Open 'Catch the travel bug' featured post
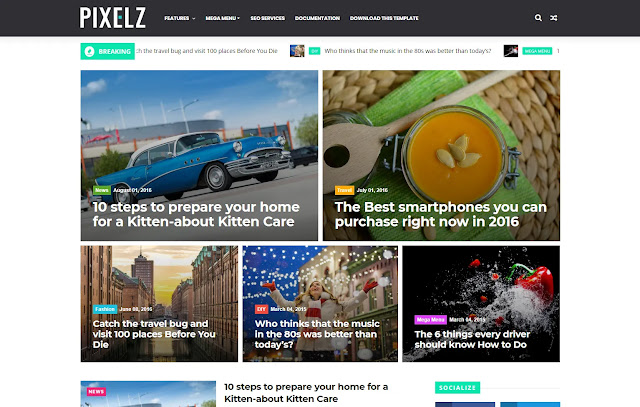The width and height of the screenshot is (640, 407). coord(154,334)
